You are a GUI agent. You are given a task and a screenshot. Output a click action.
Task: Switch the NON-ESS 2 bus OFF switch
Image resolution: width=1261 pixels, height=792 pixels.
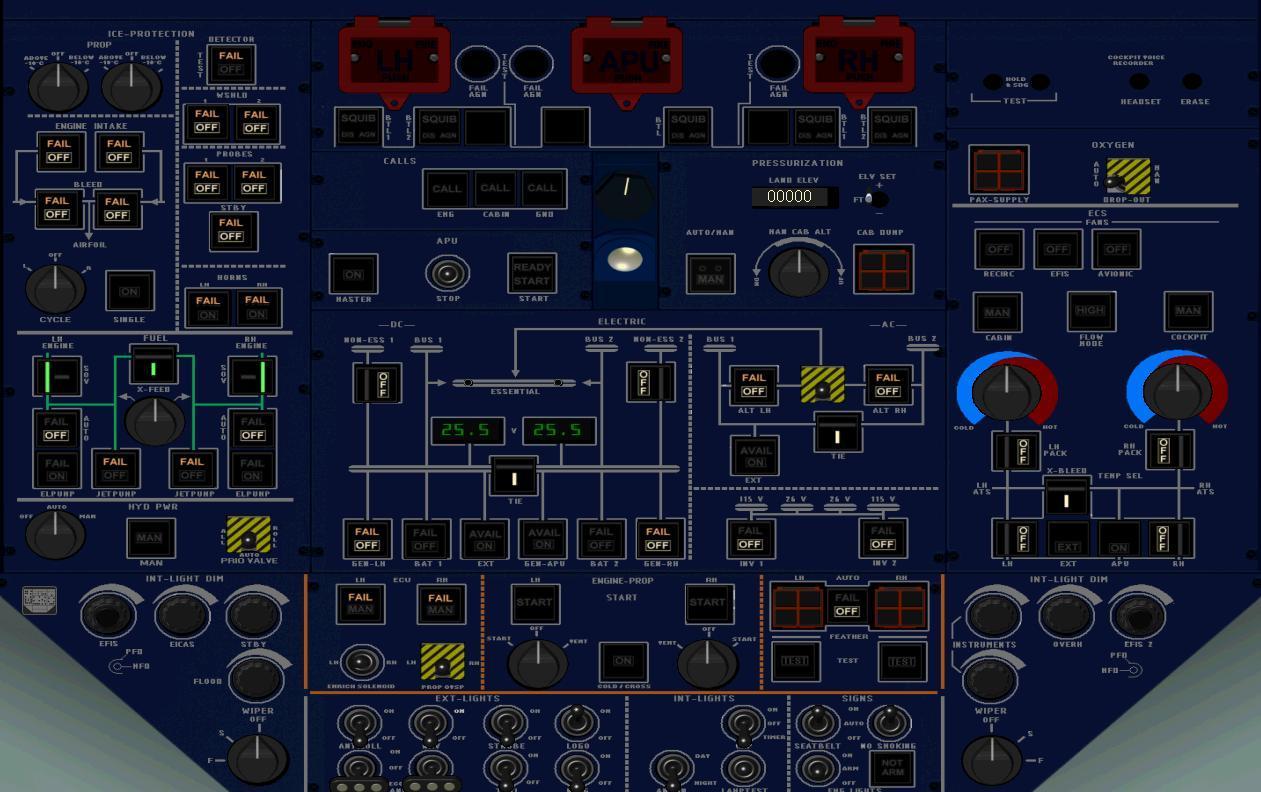pos(651,383)
